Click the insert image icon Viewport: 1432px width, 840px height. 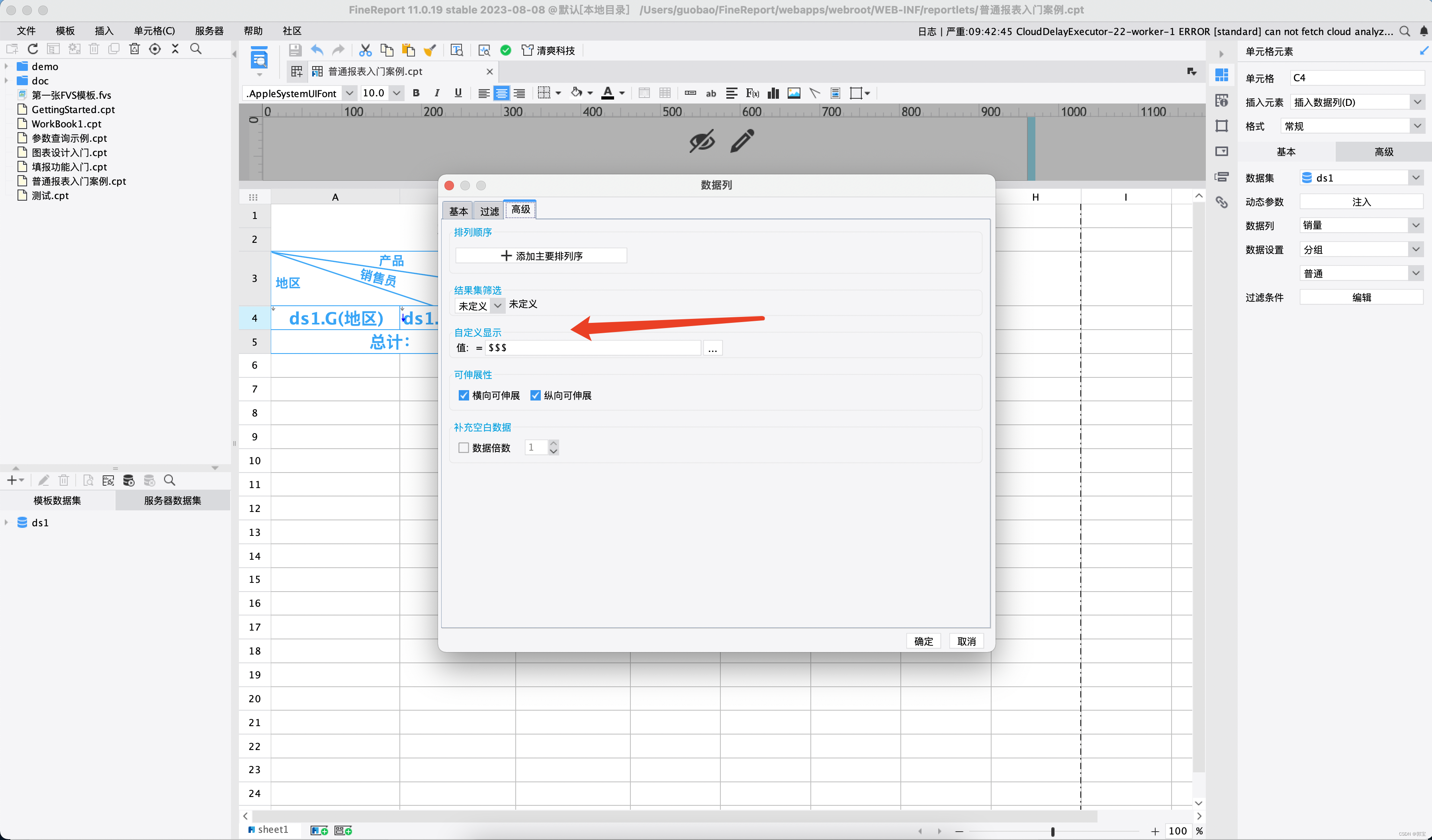pyautogui.click(x=794, y=93)
